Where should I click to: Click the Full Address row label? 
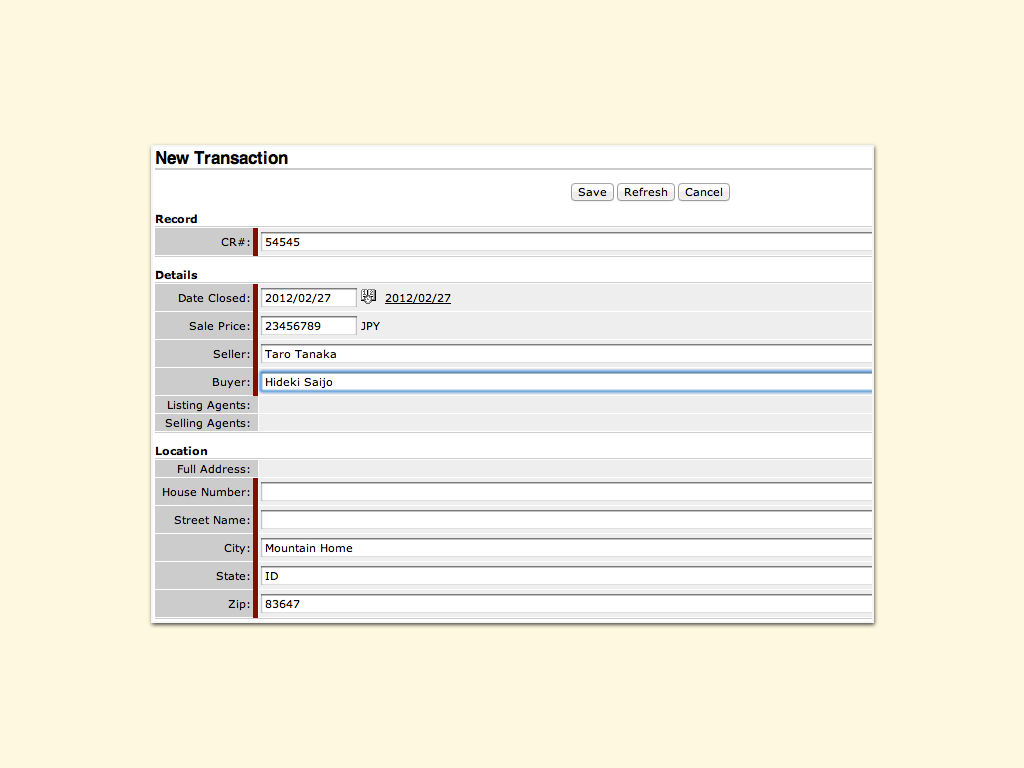click(213, 469)
